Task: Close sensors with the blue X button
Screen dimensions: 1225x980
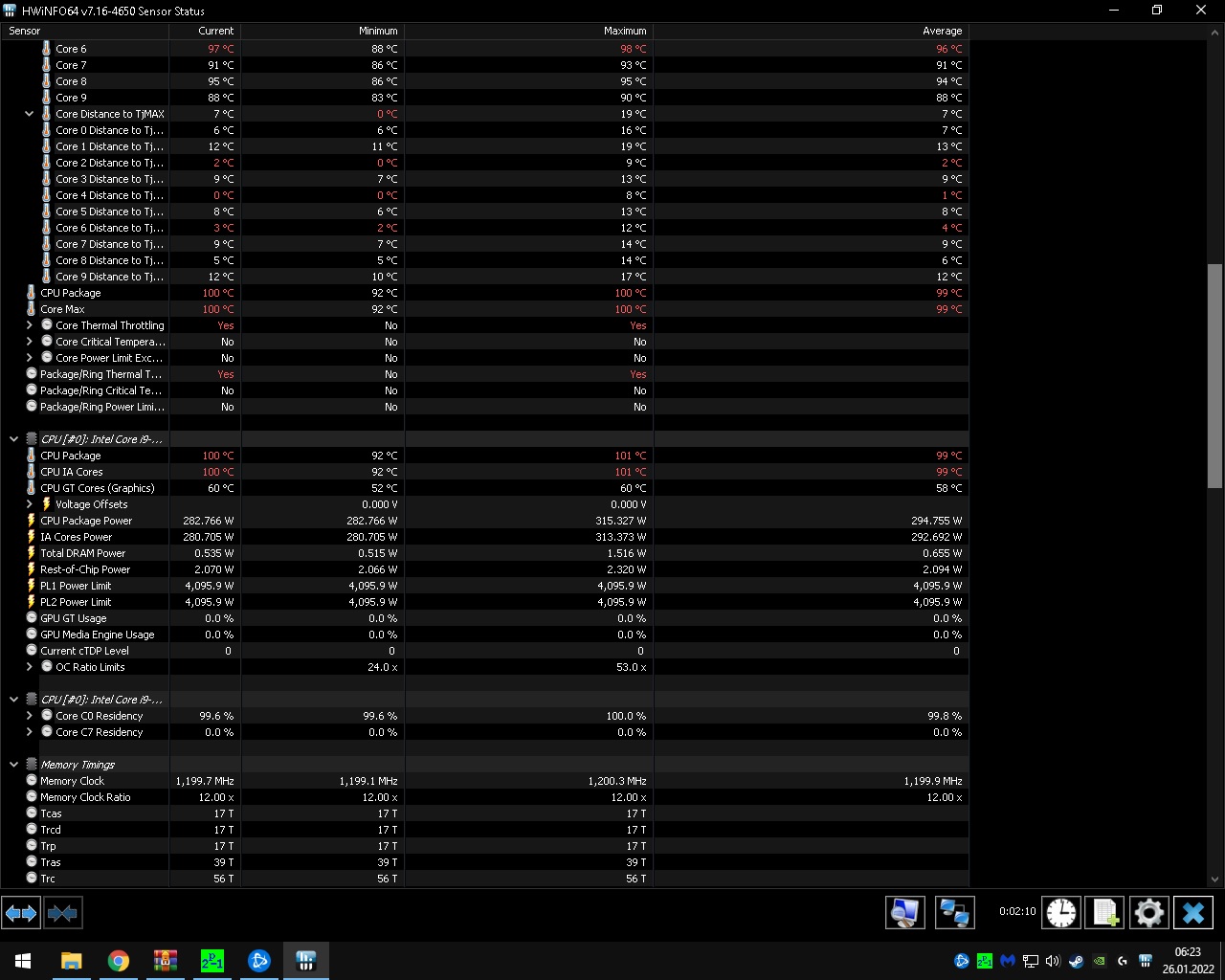Action: point(1193,913)
